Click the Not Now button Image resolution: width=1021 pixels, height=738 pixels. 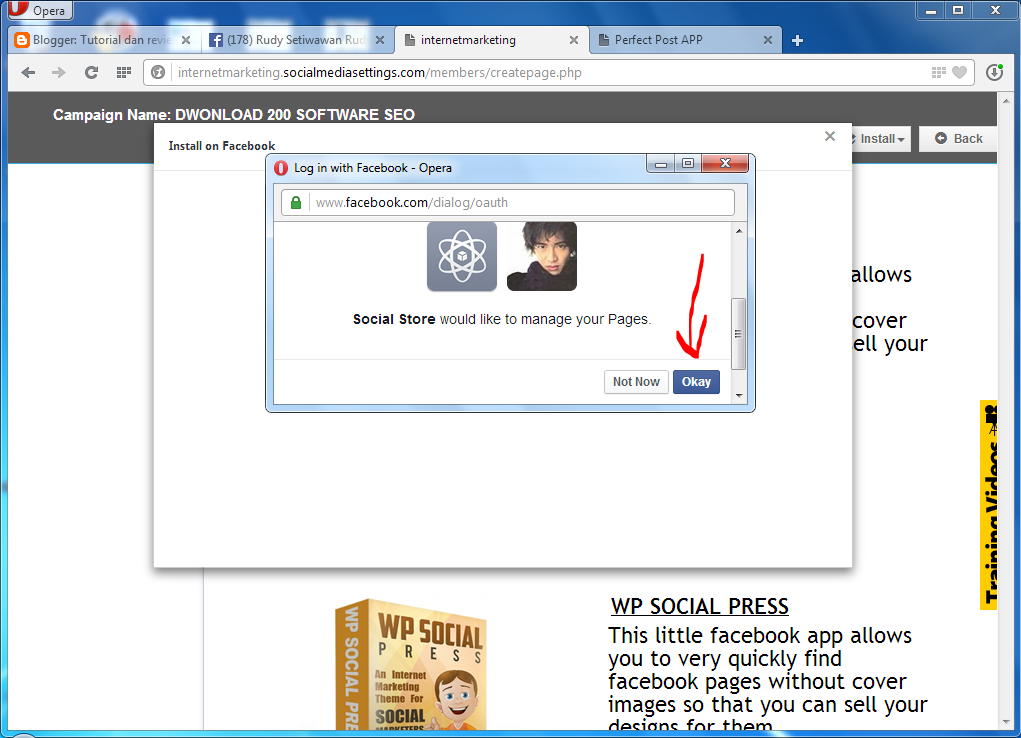[636, 382]
